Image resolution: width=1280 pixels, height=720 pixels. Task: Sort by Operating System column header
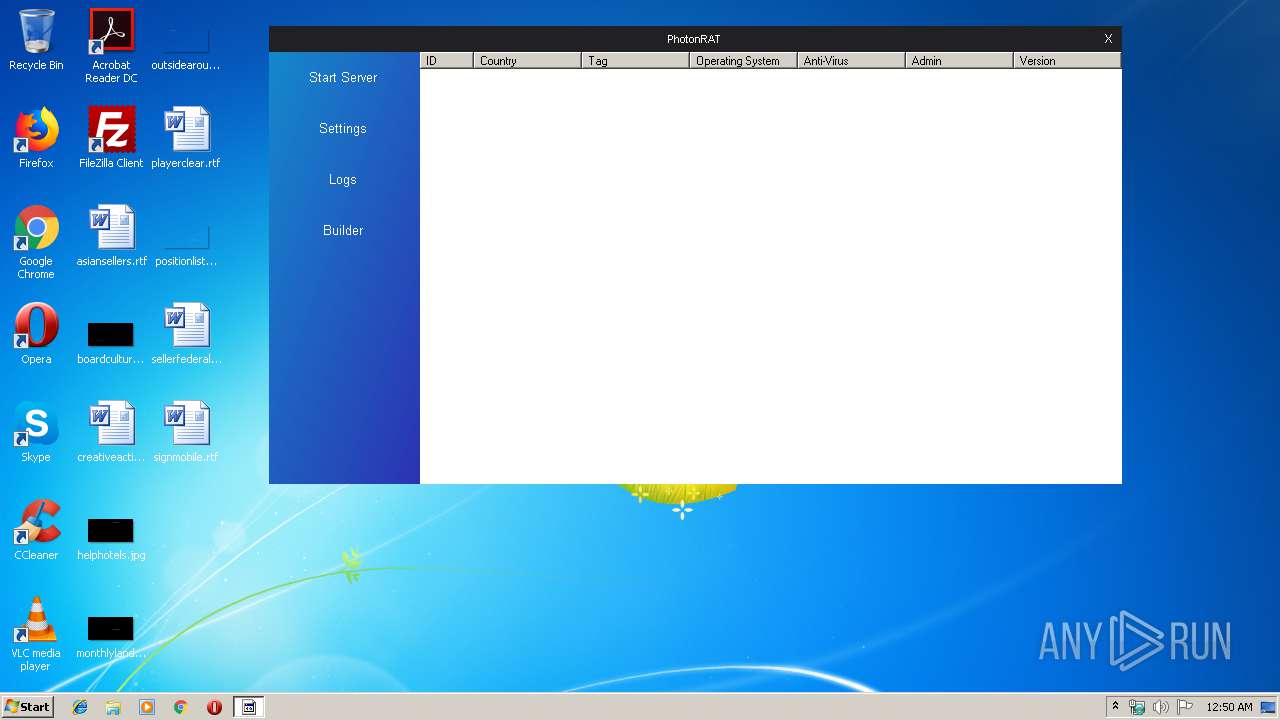[x=743, y=61]
